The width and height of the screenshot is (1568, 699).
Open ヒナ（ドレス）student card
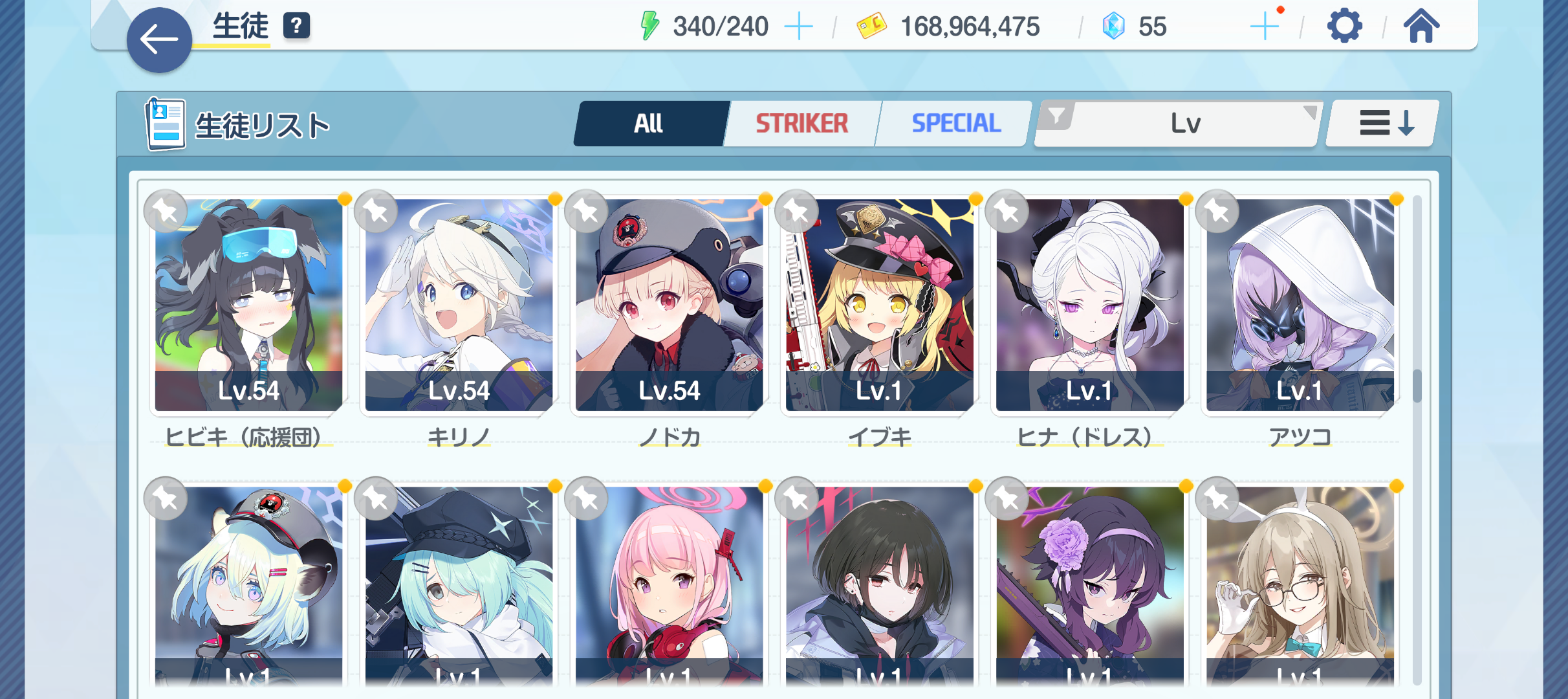(x=1089, y=305)
